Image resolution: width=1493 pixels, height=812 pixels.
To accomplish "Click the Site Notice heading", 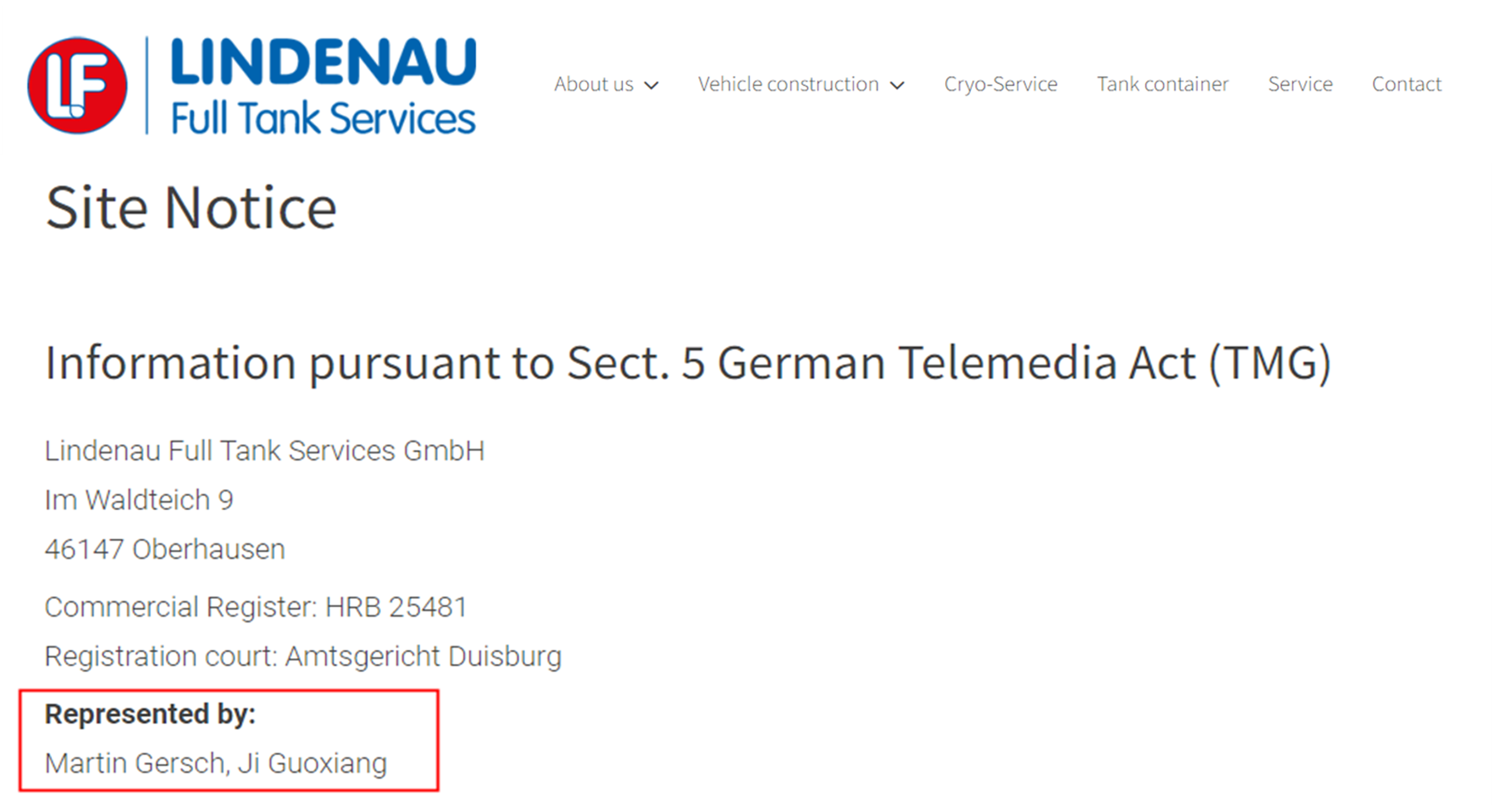I will 191,207.
